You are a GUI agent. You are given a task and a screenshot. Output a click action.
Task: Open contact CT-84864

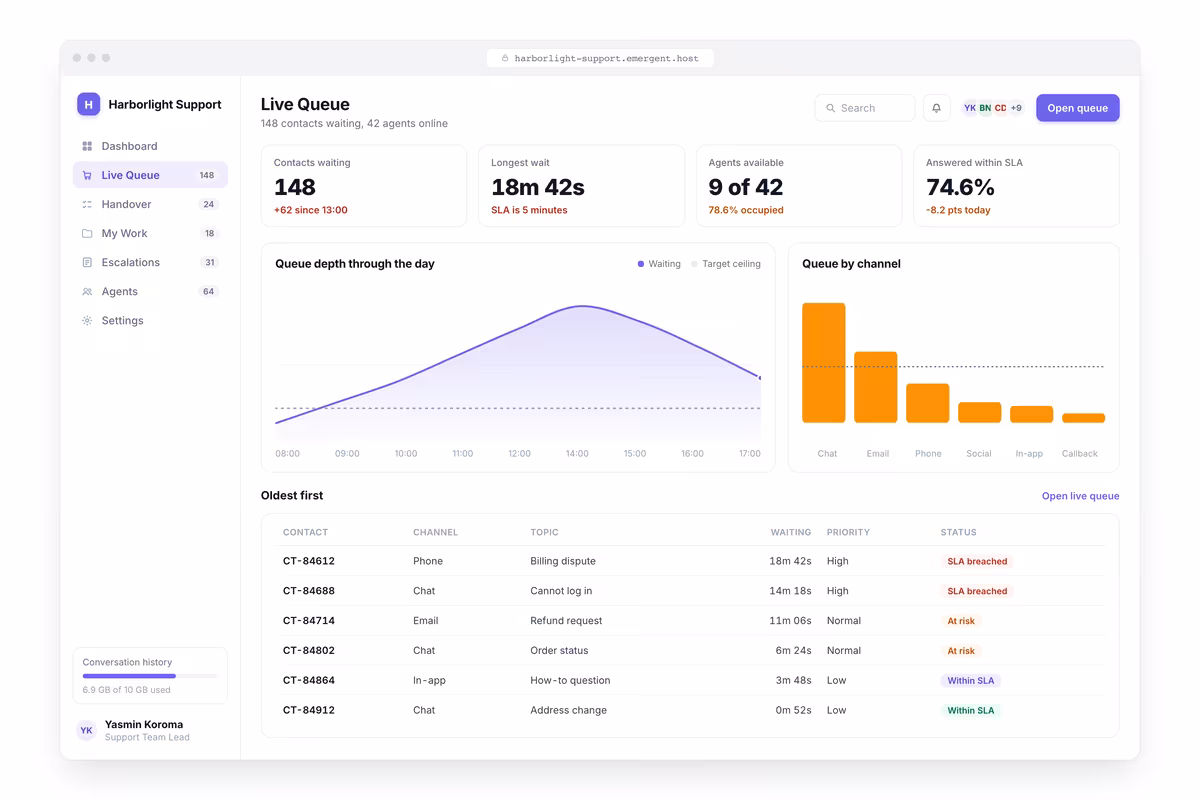(309, 680)
